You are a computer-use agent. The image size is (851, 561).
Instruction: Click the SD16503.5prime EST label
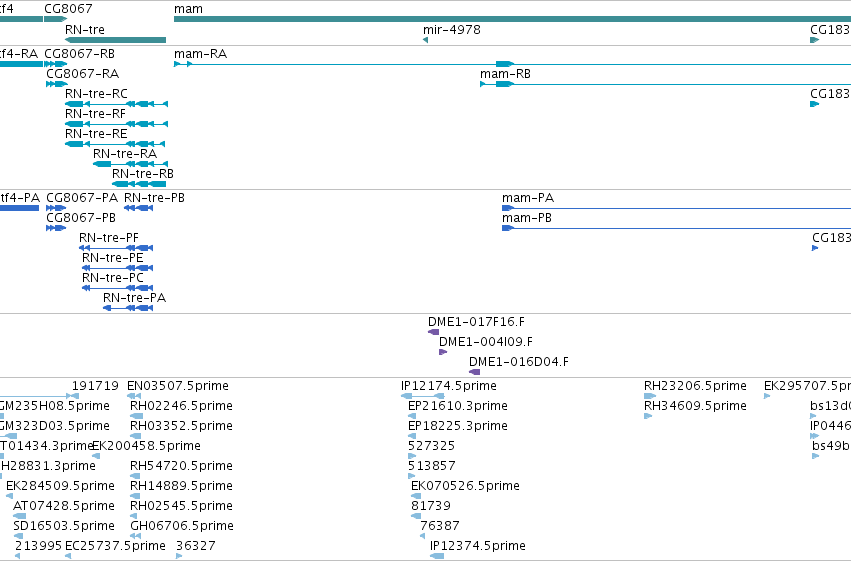coord(64,526)
